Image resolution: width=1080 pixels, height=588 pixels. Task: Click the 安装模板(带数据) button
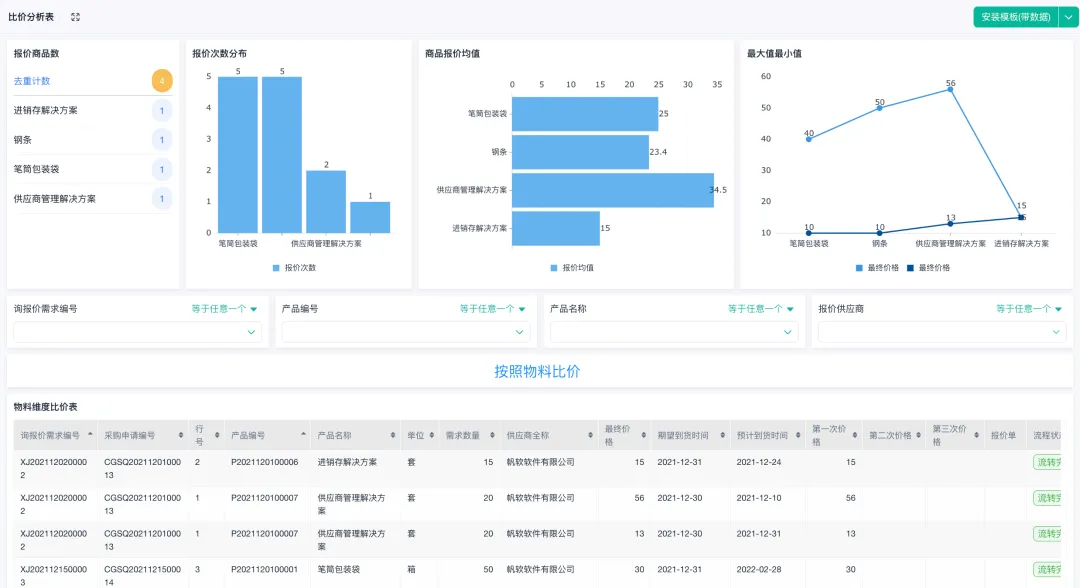tap(1016, 17)
